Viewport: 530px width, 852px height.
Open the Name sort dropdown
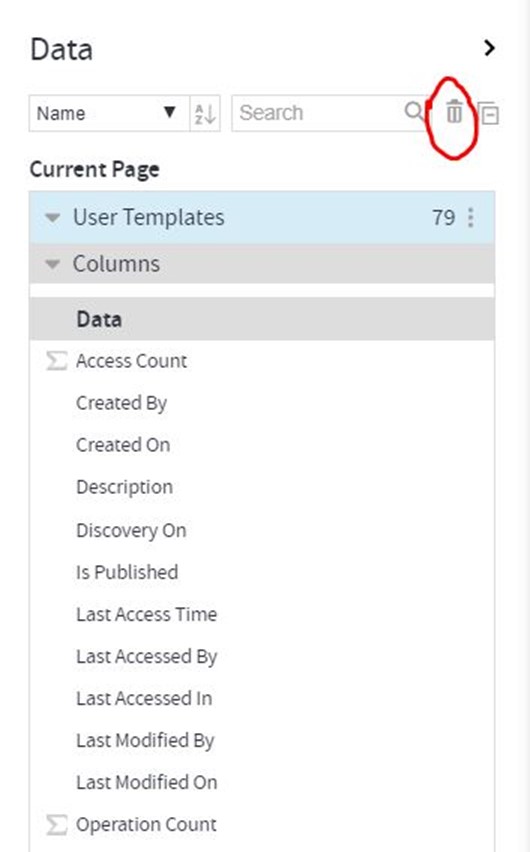click(x=109, y=113)
